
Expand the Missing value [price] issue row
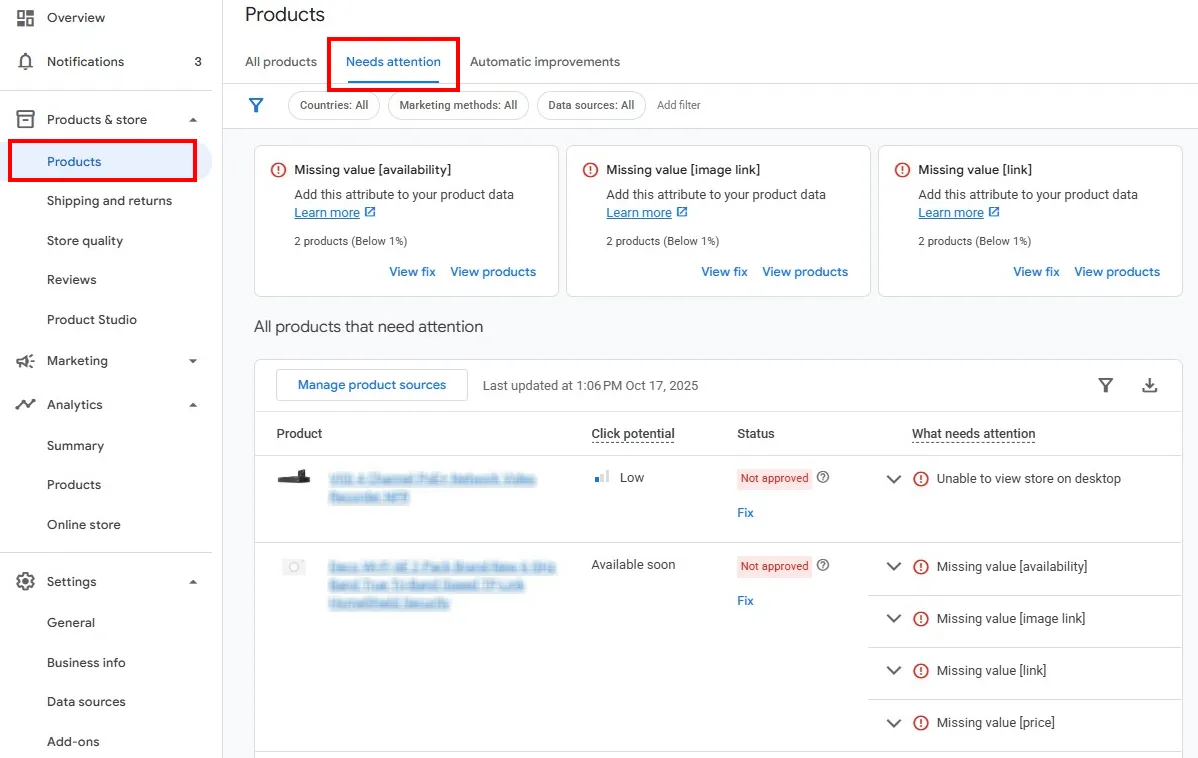tap(893, 722)
